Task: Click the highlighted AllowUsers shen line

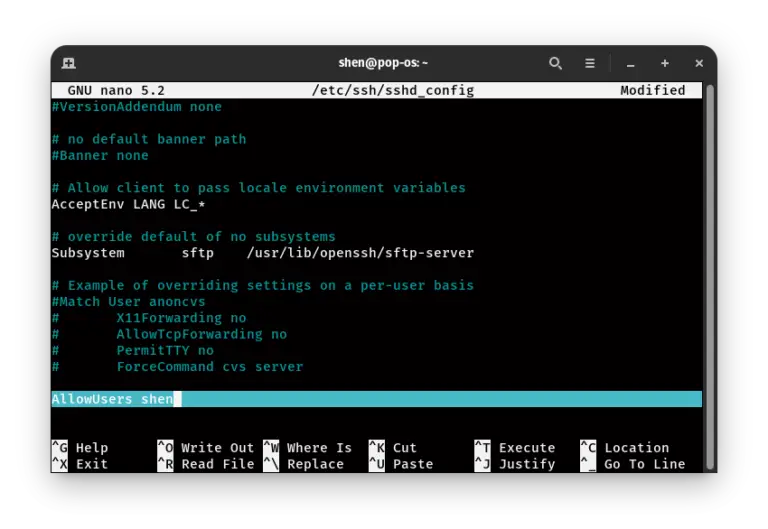Action: 376,399
